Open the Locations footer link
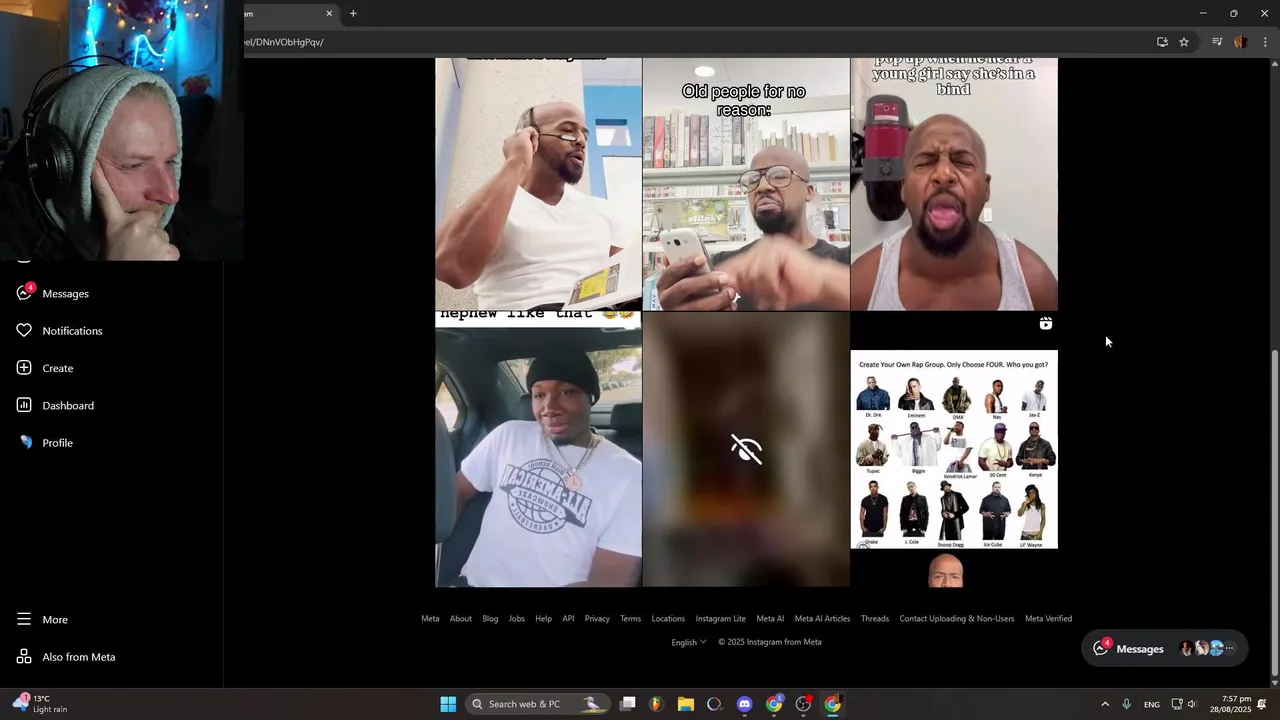The width and height of the screenshot is (1280, 720). click(x=668, y=618)
